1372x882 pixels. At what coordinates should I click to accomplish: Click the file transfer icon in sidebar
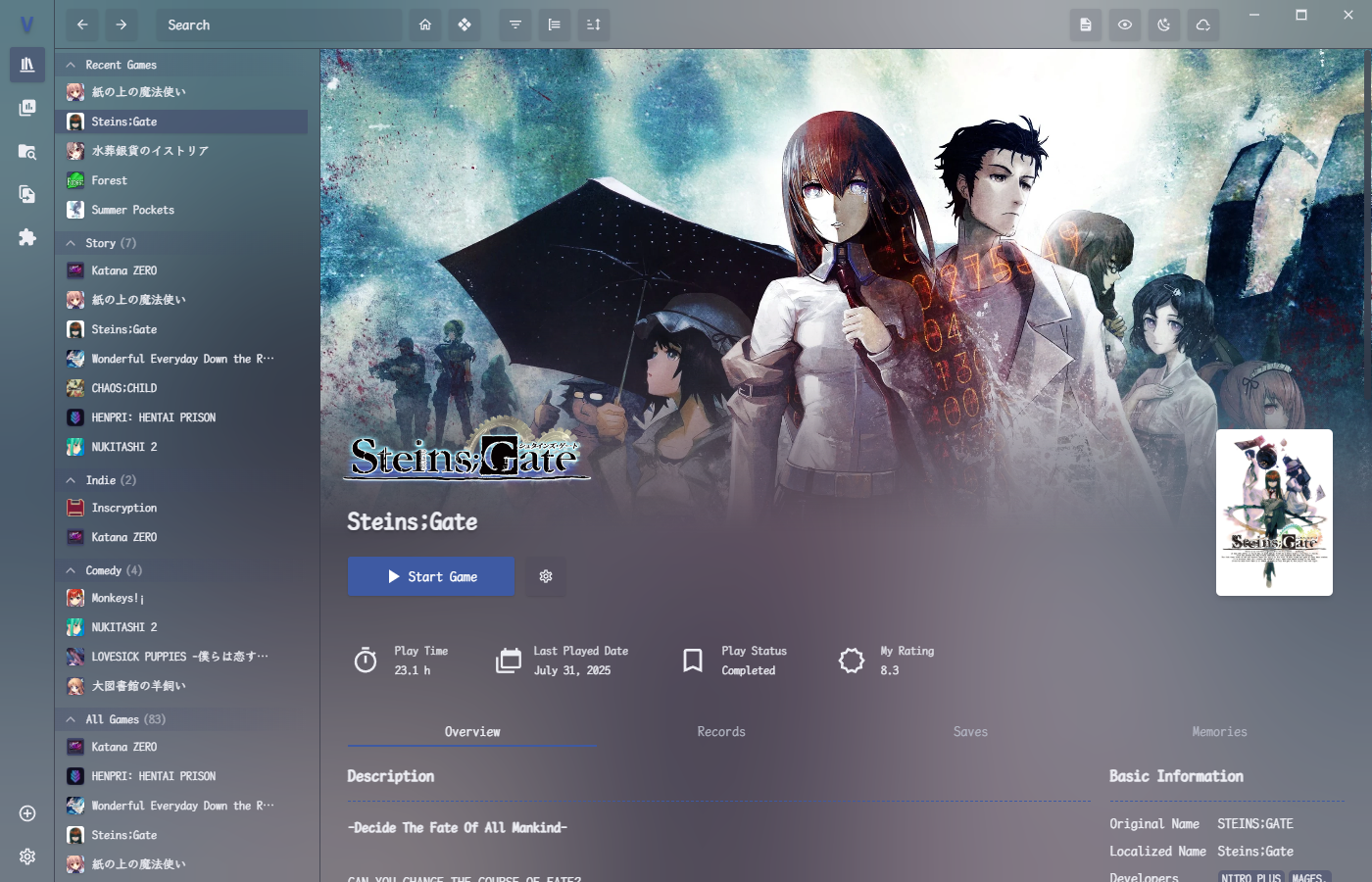pos(27,194)
